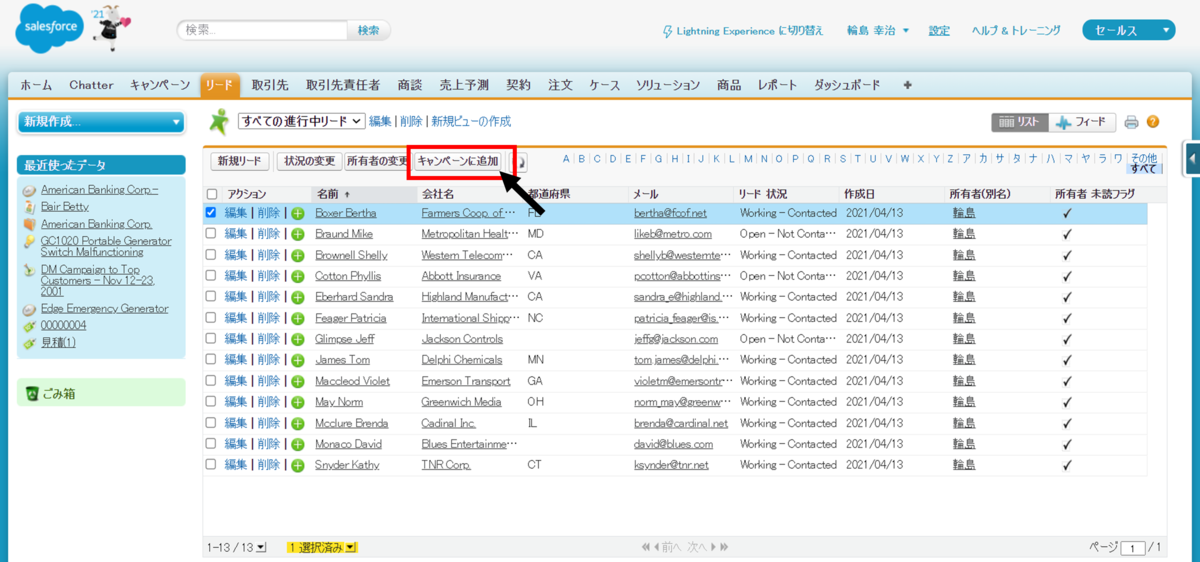Viewport: 1200px width, 562px height.
Task: Open the Chatter tab
Action: pyautogui.click(x=91, y=85)
